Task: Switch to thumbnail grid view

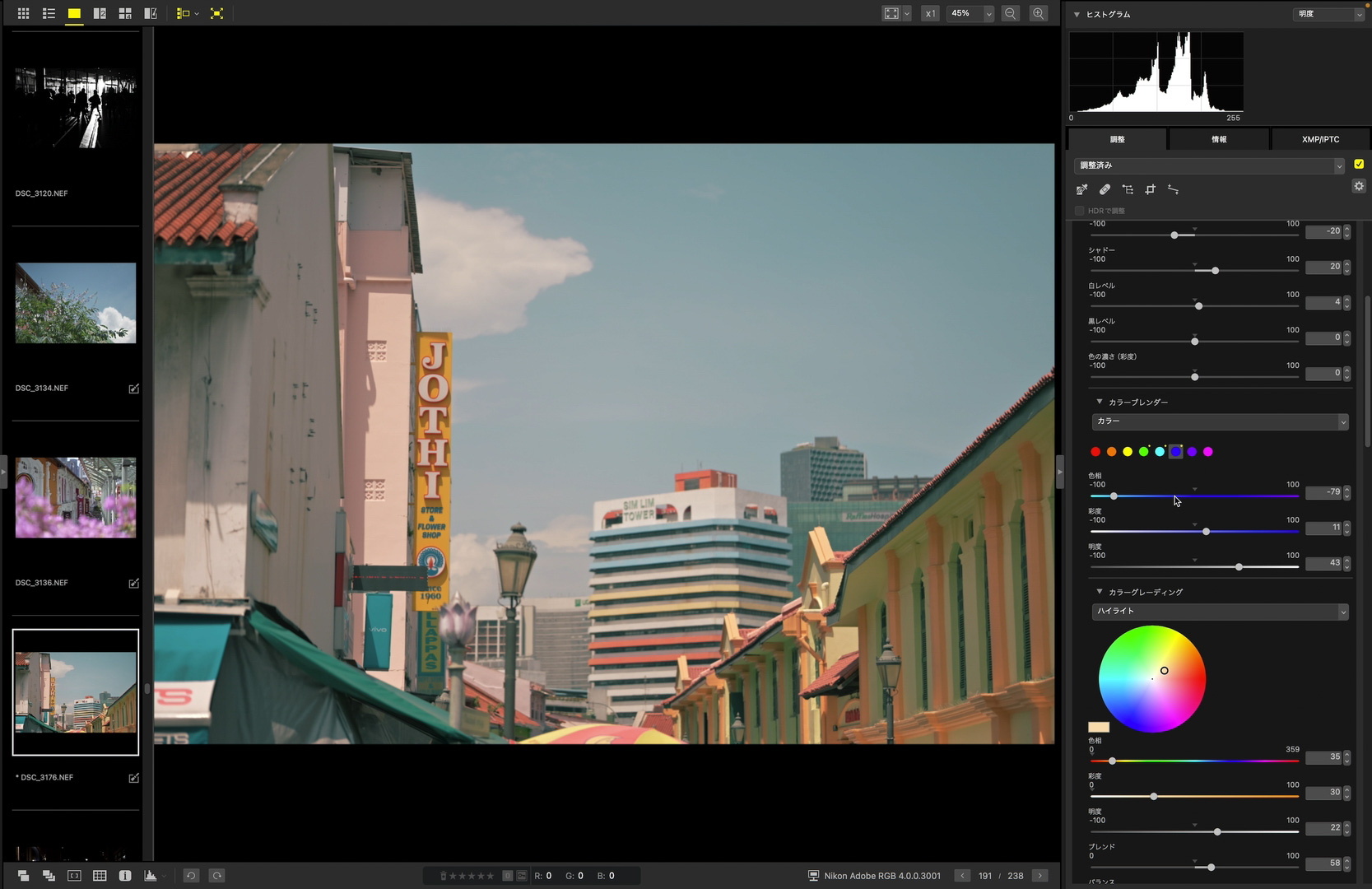Action: [x=23, y=13]
